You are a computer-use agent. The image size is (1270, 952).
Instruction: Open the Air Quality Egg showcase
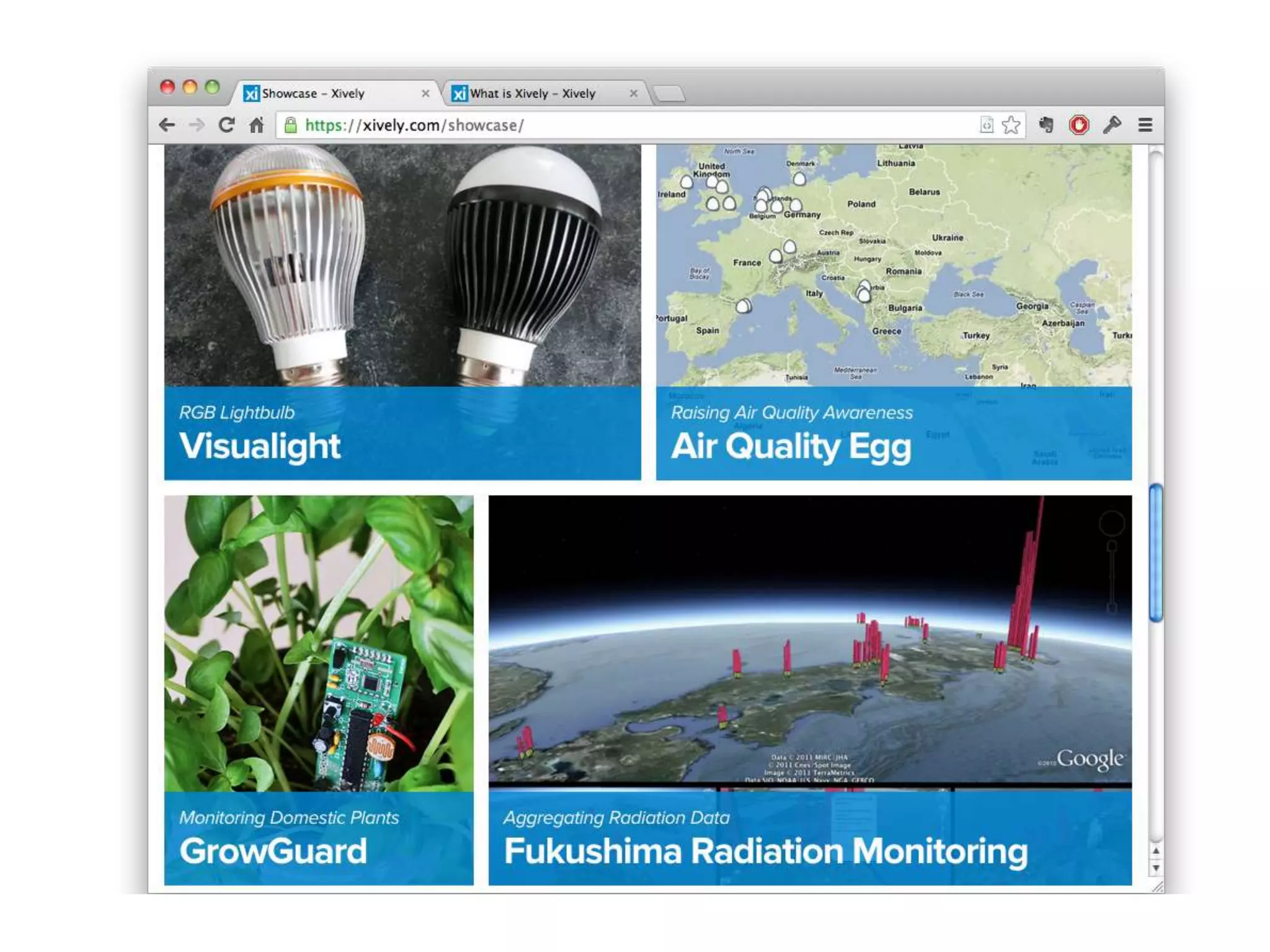tap(894, 311)
